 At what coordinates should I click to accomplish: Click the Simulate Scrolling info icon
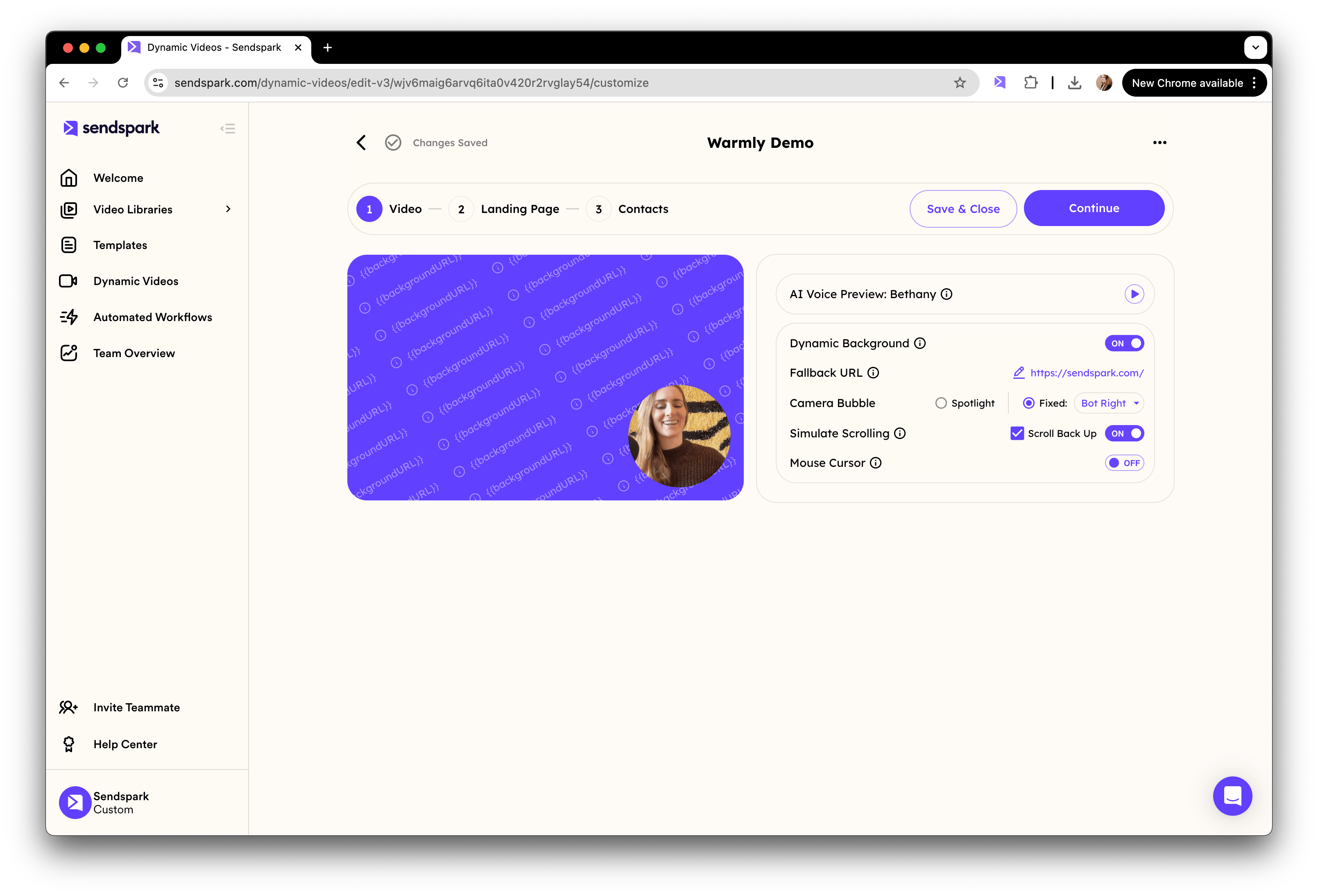tap(899, 433)
